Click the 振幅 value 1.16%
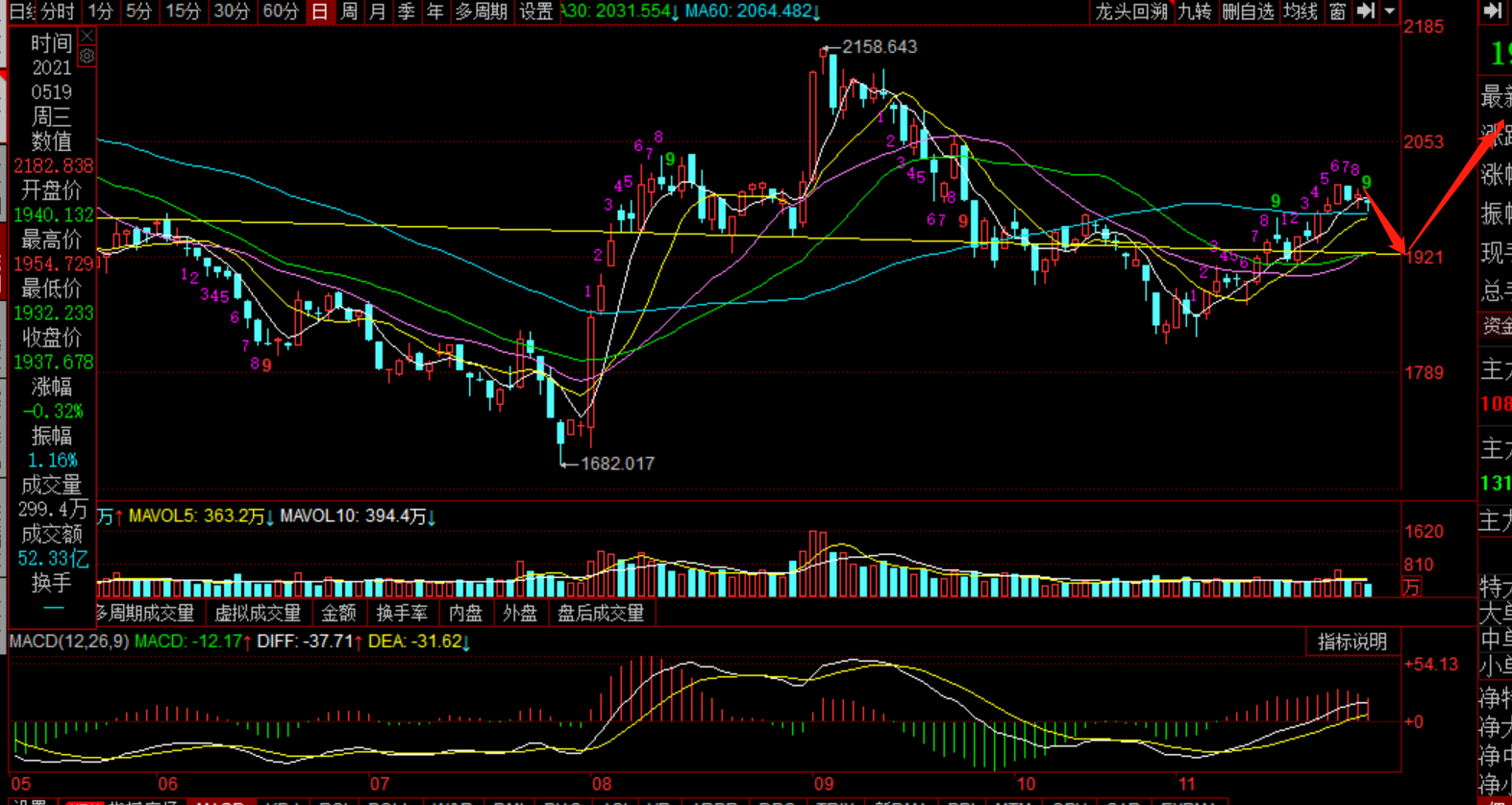This screenshot has width=1512, height=805. [x=53, y=461]
